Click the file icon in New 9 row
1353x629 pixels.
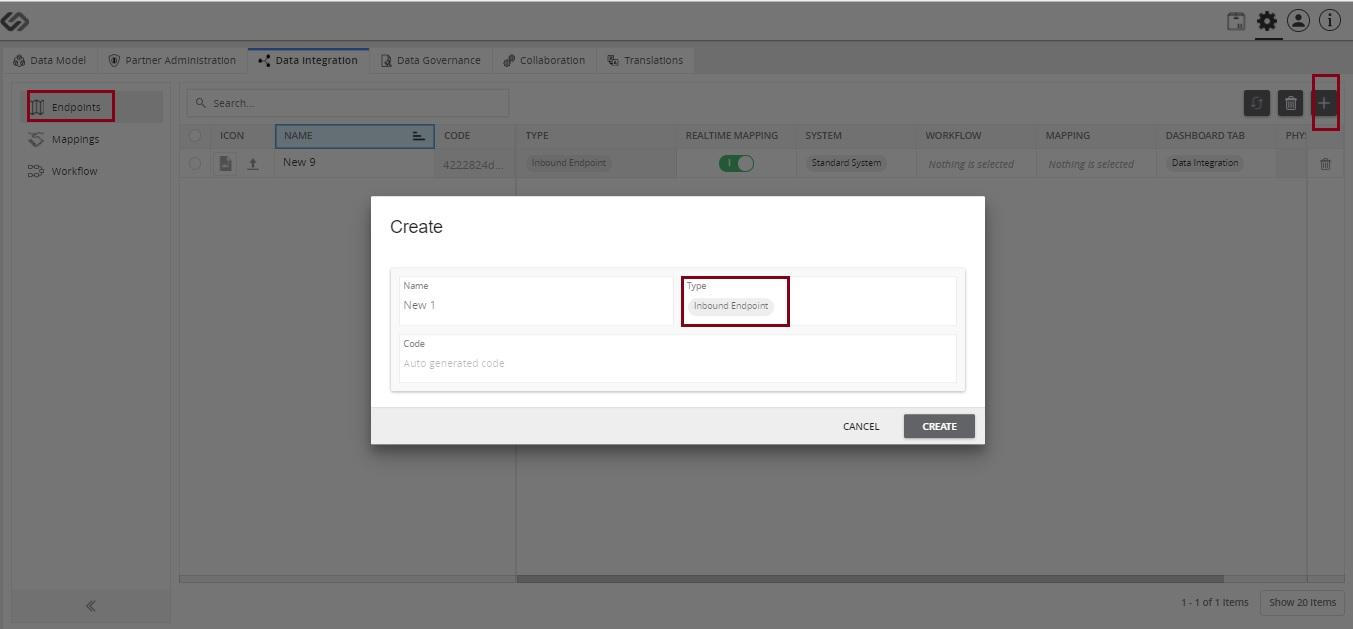coord(226,163)
